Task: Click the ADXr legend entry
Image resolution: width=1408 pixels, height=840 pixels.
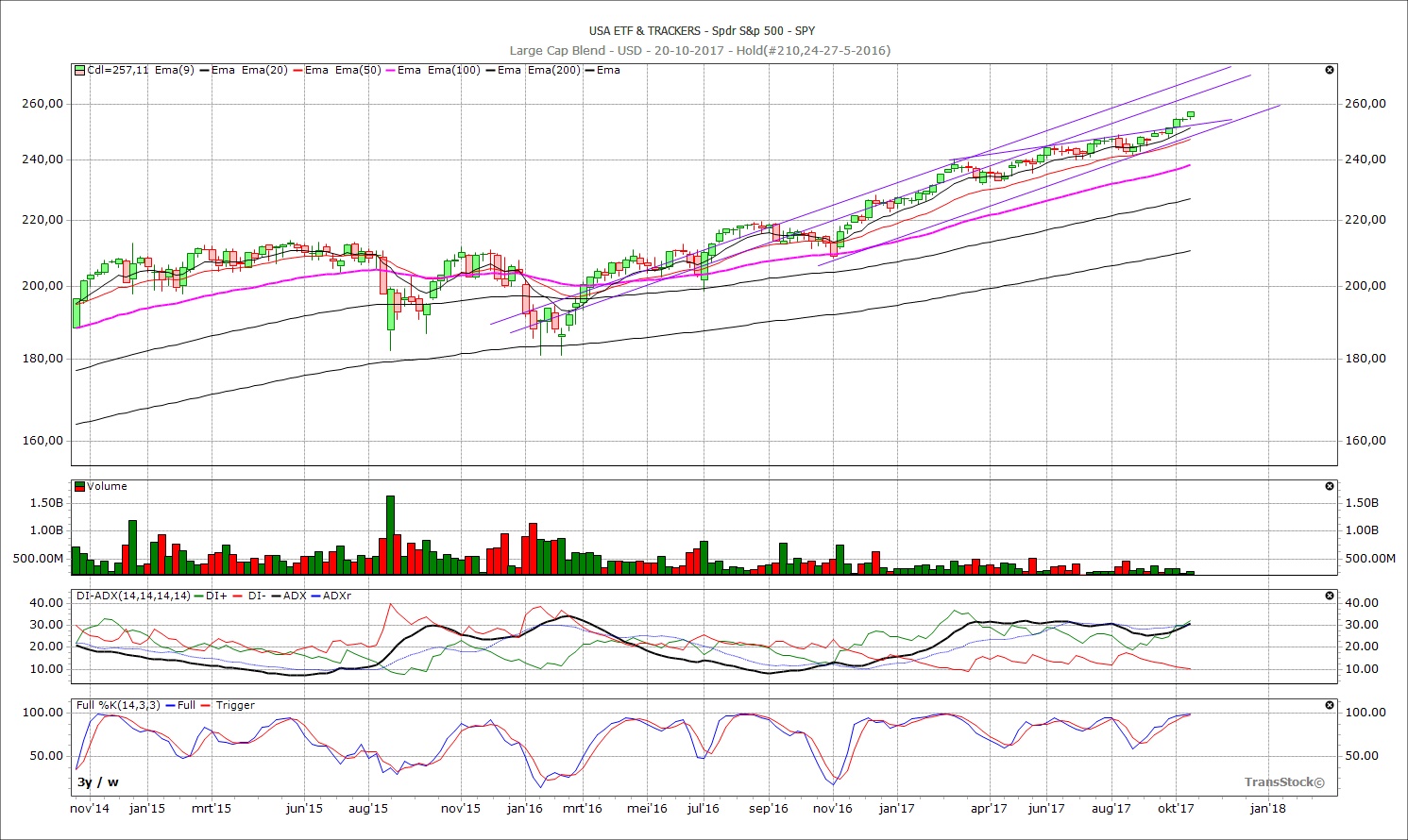Action: coord(331,596)
